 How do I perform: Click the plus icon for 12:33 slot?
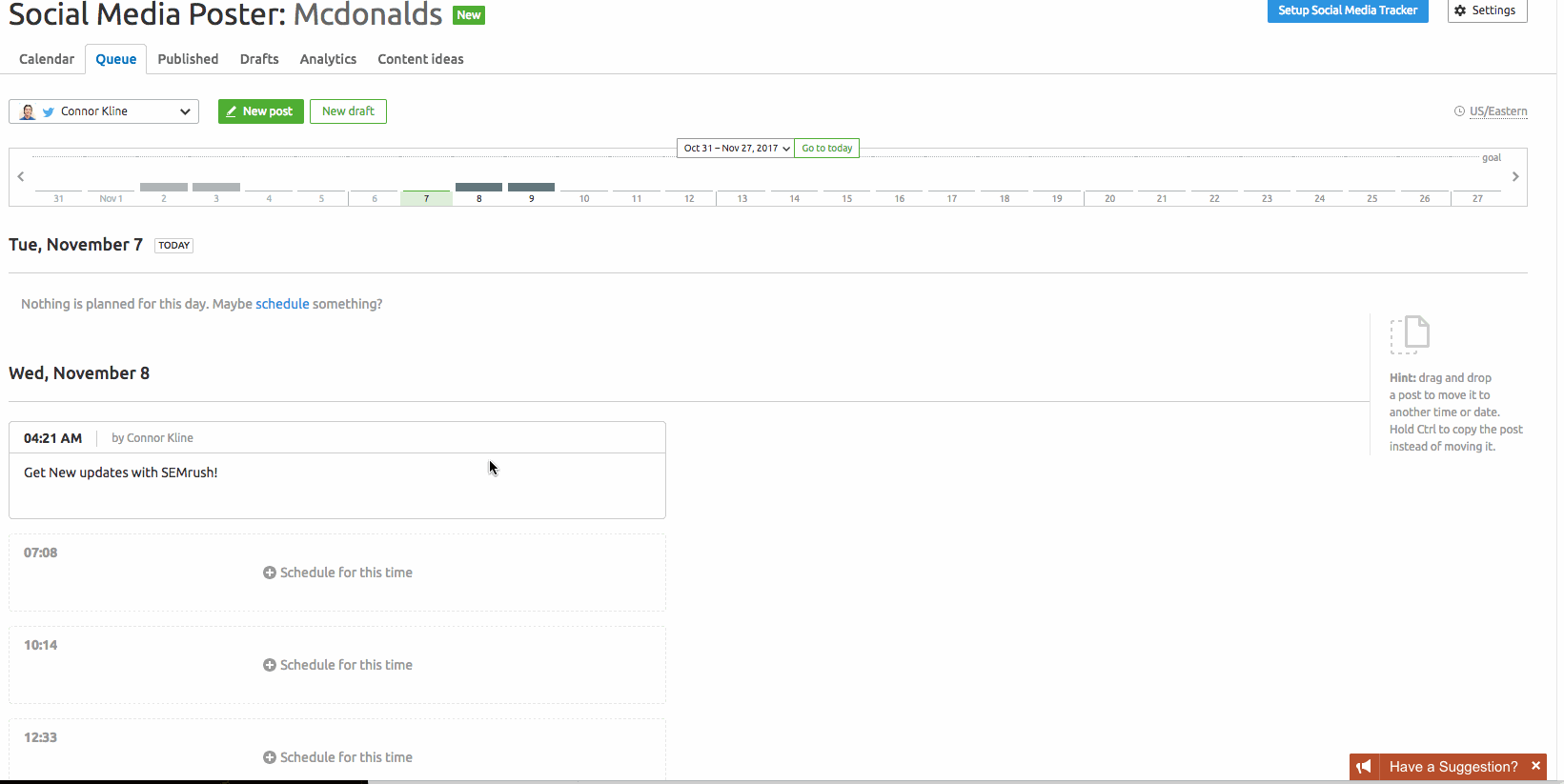[x=270, y=757]
